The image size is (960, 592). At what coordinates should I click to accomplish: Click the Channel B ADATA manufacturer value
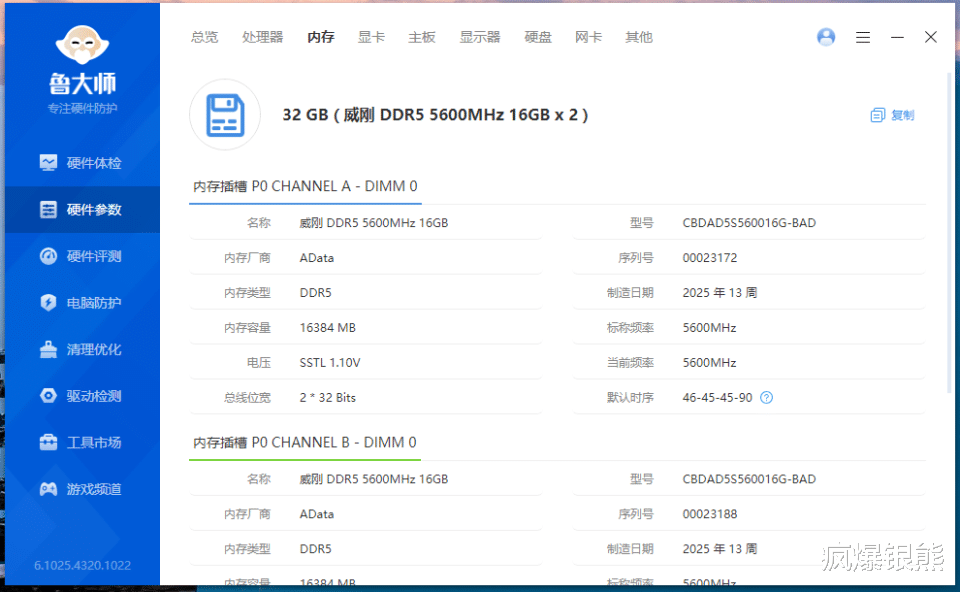317,514
